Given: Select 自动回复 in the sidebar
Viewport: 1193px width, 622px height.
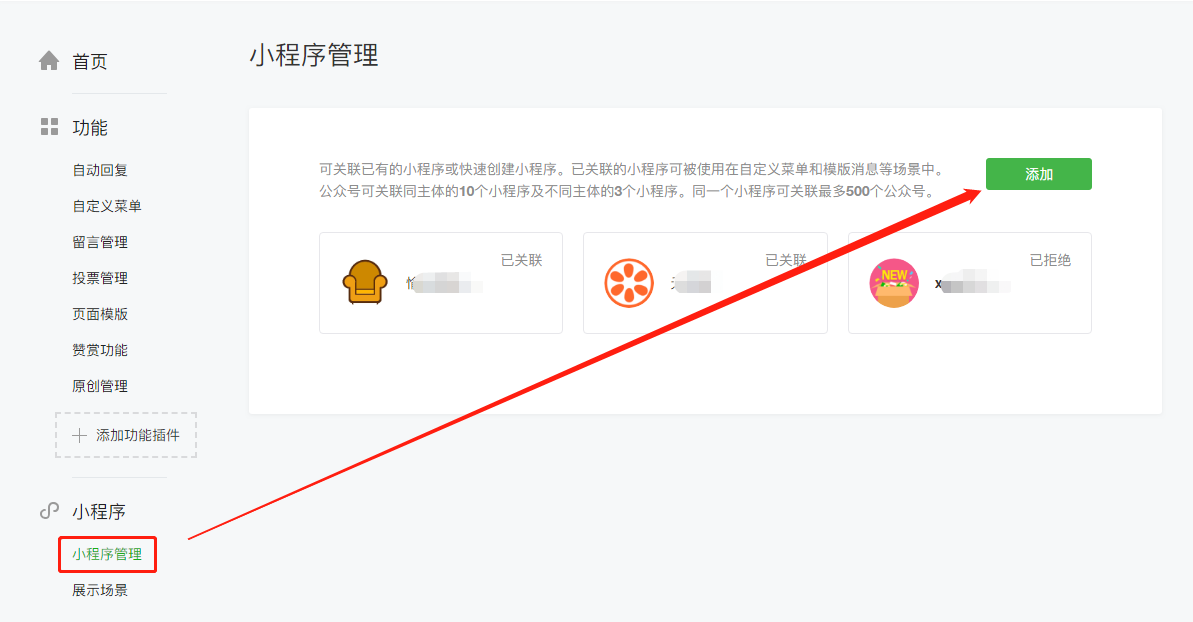Looking at the screenshot, I should point(100,170).
